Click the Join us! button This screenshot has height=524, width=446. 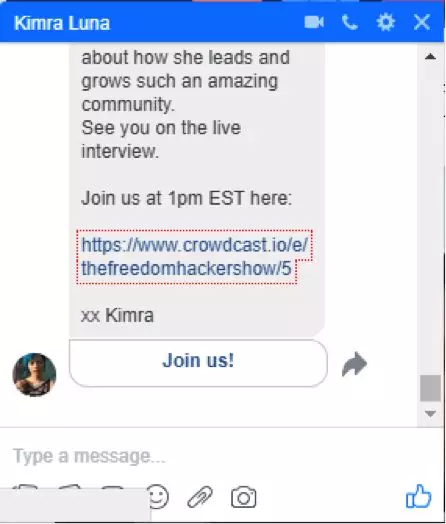[198, 363]
